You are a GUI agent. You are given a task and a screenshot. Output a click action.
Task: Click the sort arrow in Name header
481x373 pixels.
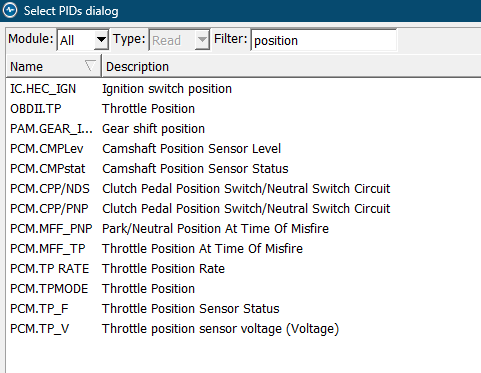click(x=90, y=66)
